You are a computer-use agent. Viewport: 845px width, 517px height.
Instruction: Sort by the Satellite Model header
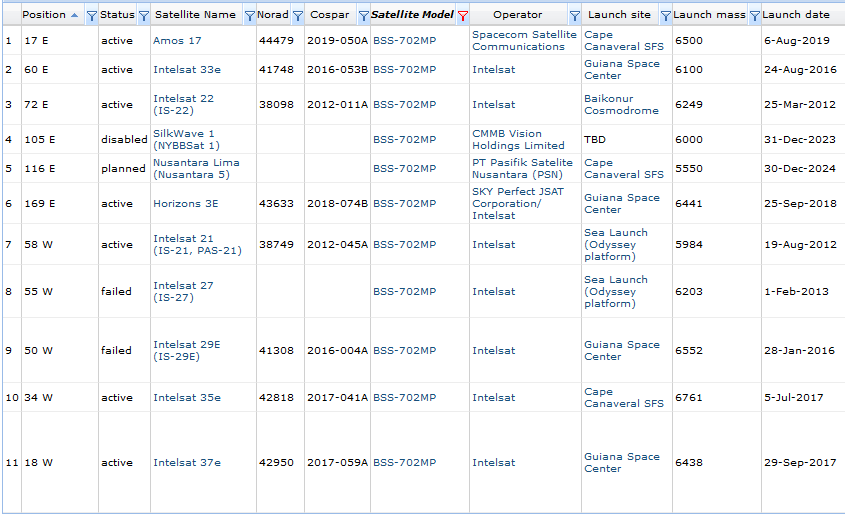[x=412, y=15]
